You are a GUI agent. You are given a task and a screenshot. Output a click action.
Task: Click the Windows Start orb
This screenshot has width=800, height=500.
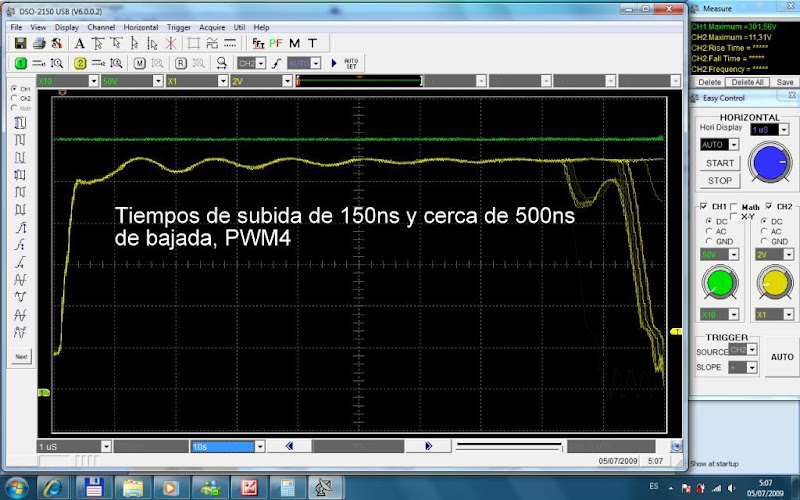pyautogui.click(x=16, y=488)
